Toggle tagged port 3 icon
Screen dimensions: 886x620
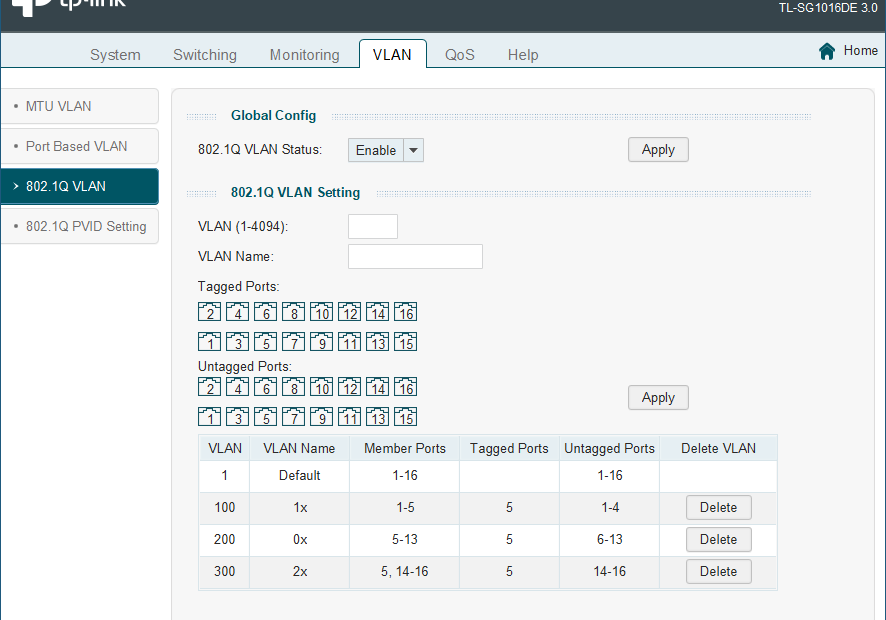click(237, 342)
